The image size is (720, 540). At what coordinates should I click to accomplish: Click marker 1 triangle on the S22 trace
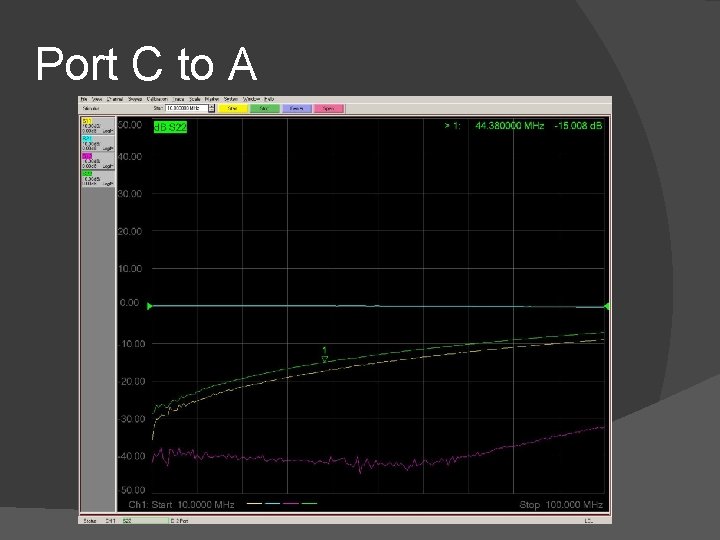325,359
